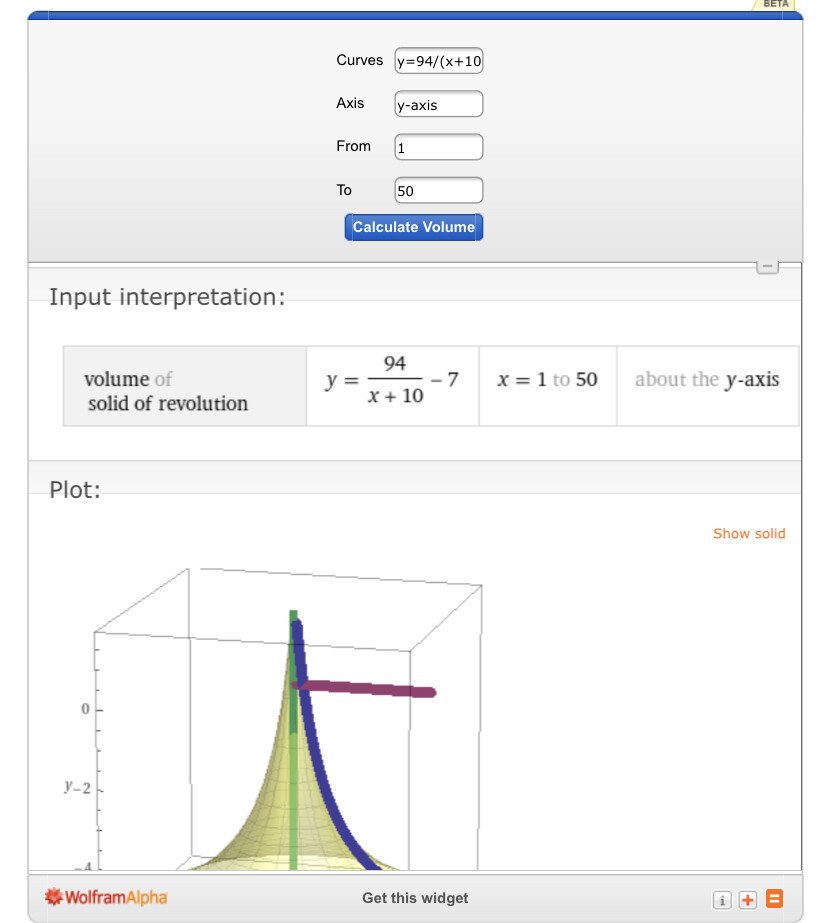Click the orange plus icon

point(747,899)
